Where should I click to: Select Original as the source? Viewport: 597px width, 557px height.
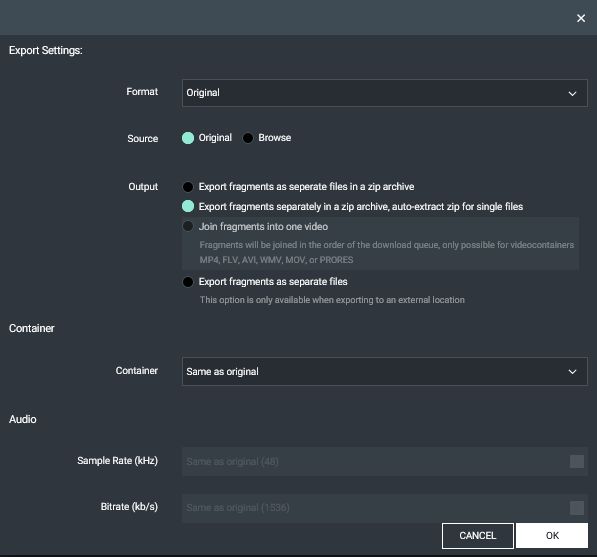point(188,138)
